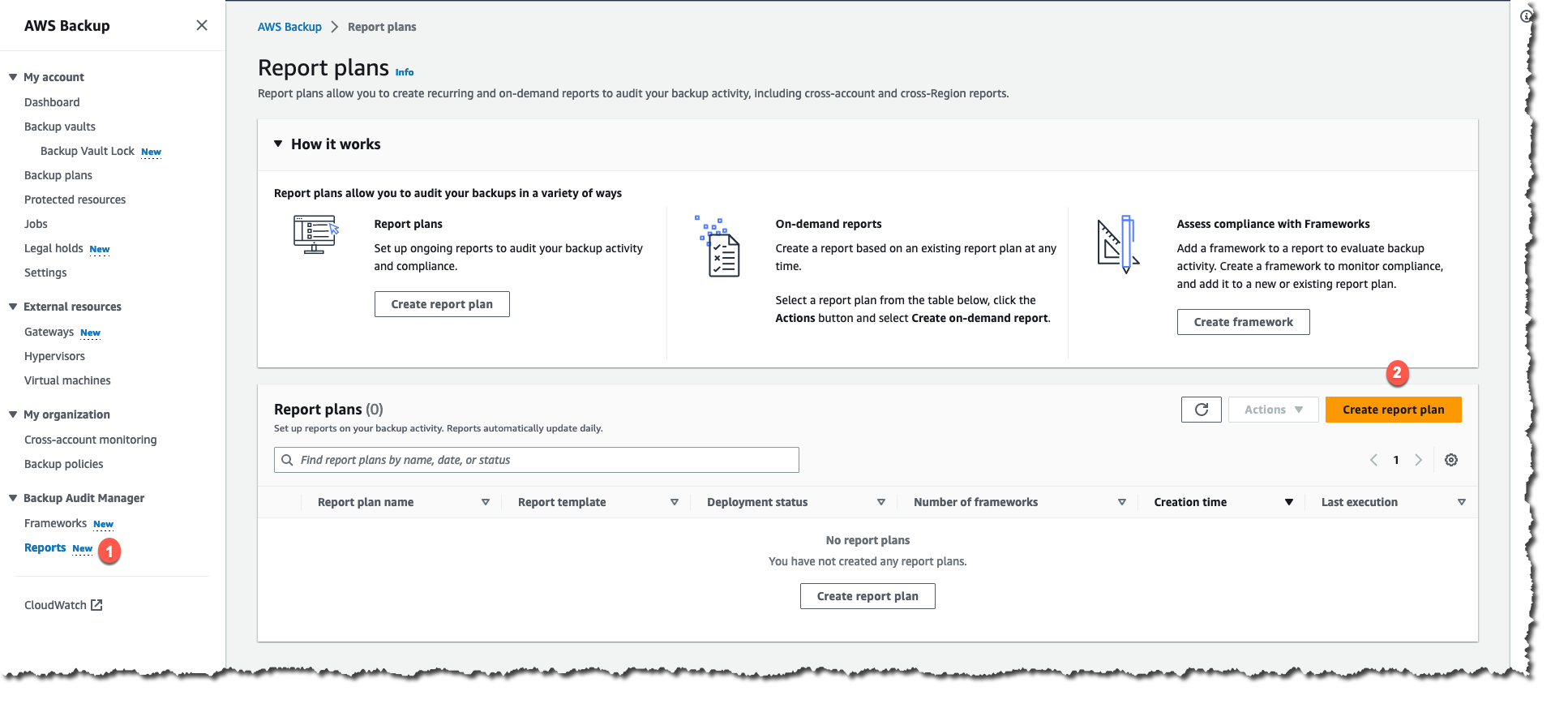Sort by Number of frameworks column arrow

pyautogui.click(x=1122, y=502)
